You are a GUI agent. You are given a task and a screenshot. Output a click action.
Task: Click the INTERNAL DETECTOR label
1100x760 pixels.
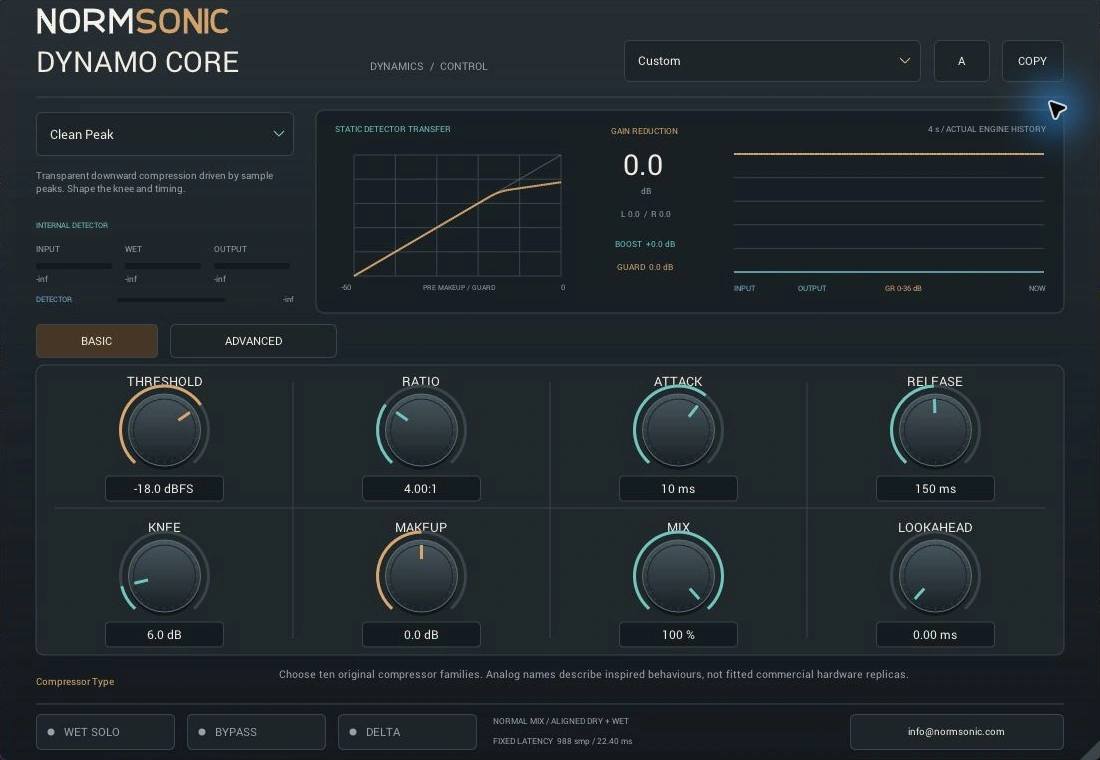coord(72,225)
